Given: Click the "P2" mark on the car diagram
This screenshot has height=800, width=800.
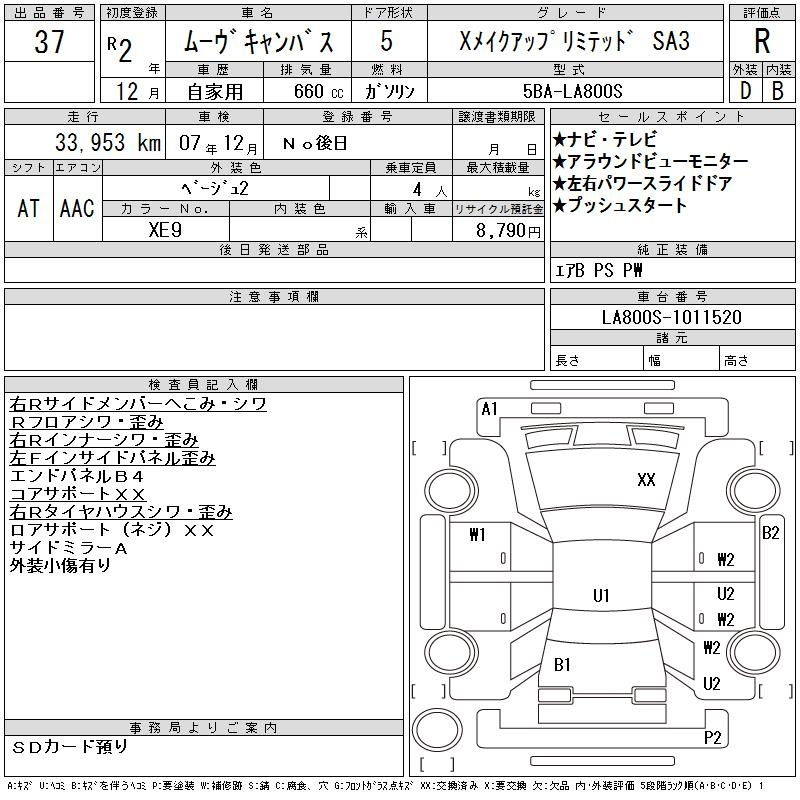Looking at the screenshot, I should click(712, 738).
